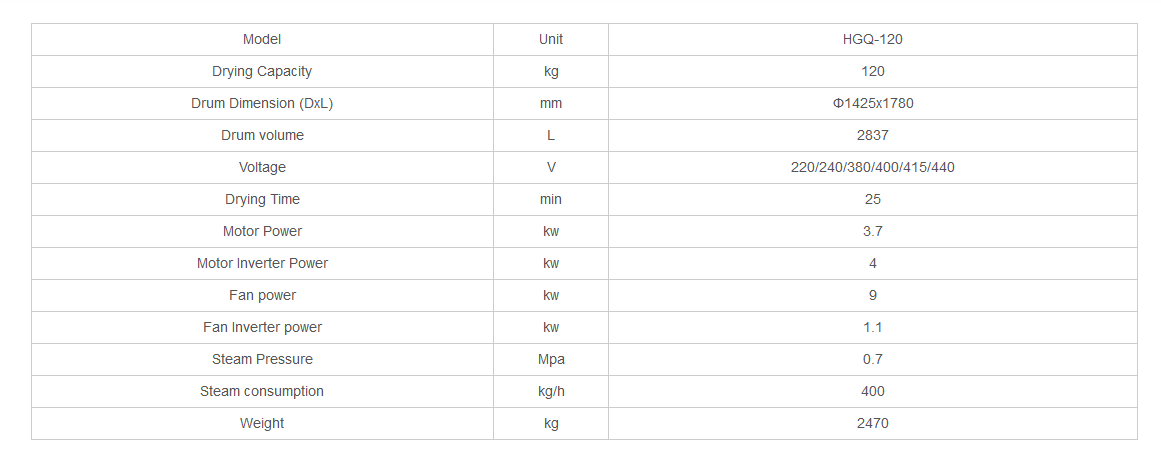1161x468 pixels.
Task: Select the Voltage row label
Action: (262, 167)
